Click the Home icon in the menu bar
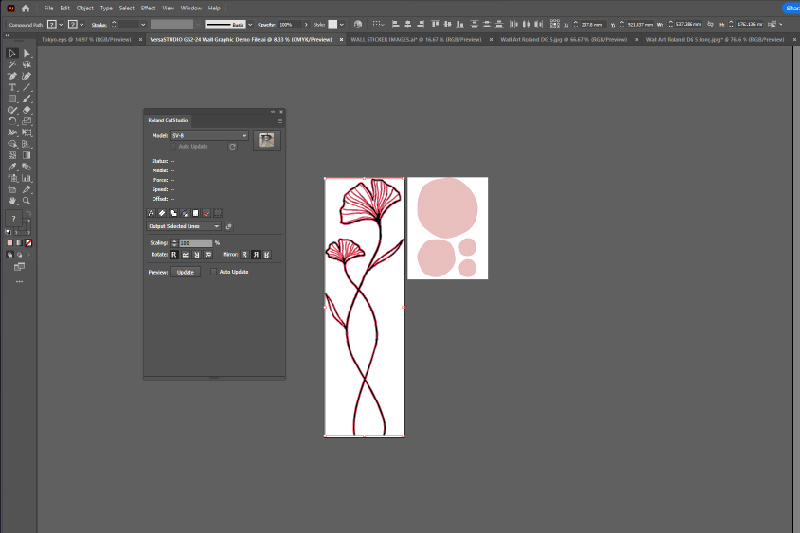This screenshot has width=800, height=533. pos(25,8)
